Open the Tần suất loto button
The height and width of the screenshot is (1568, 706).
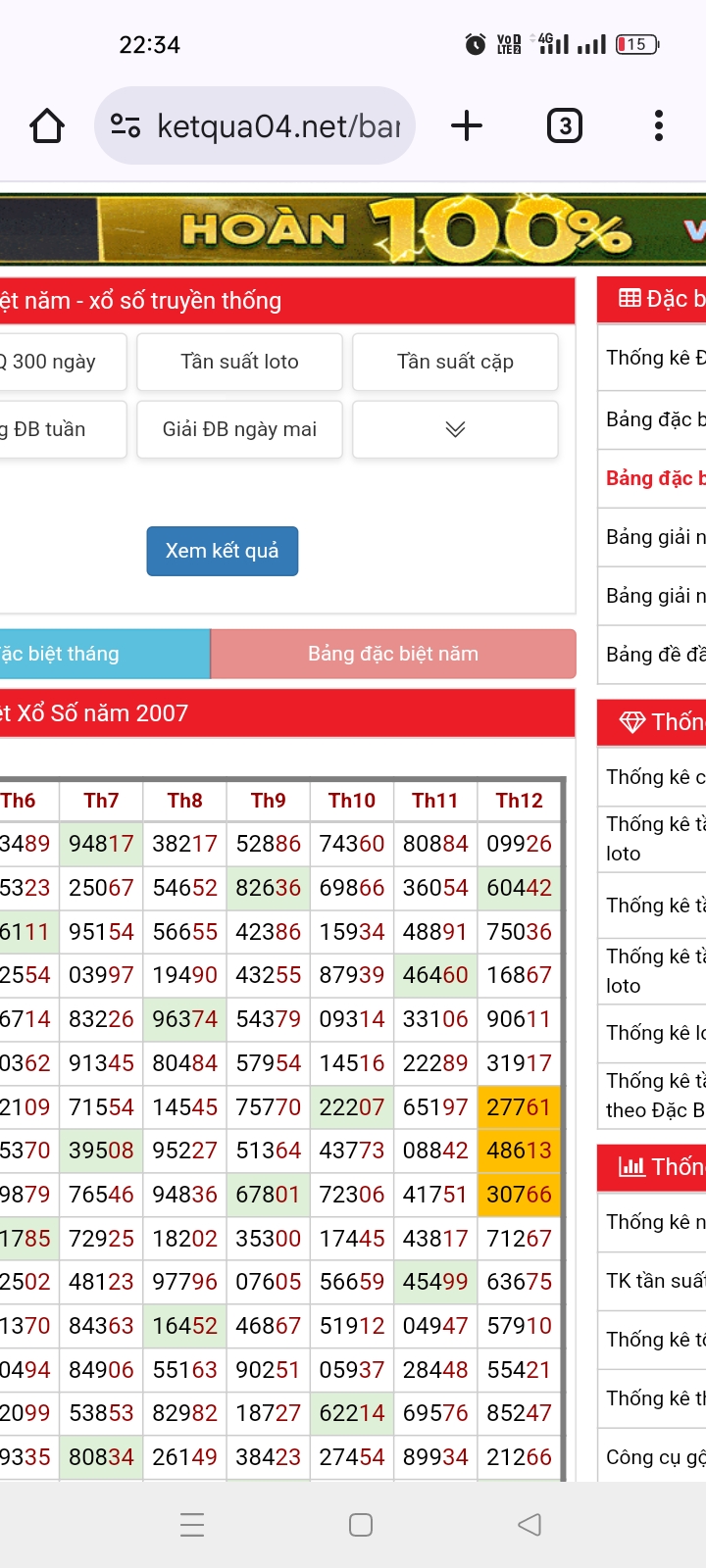239,362
